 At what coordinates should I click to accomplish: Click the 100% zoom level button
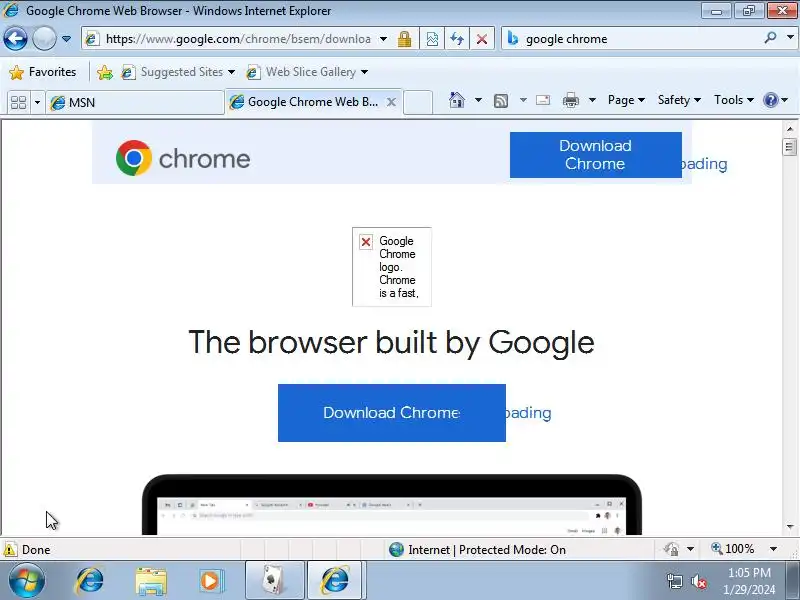click(x=733, y=549)
